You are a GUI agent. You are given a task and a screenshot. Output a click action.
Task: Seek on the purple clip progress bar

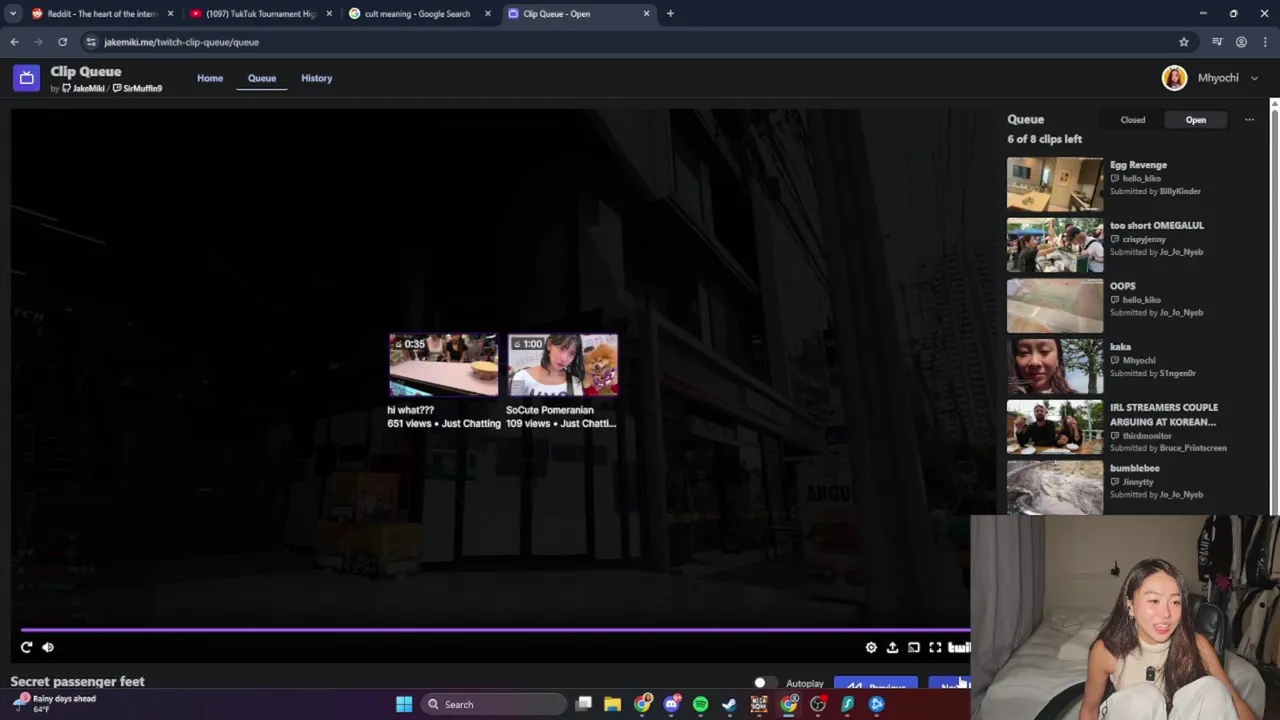tap(495, 630)
